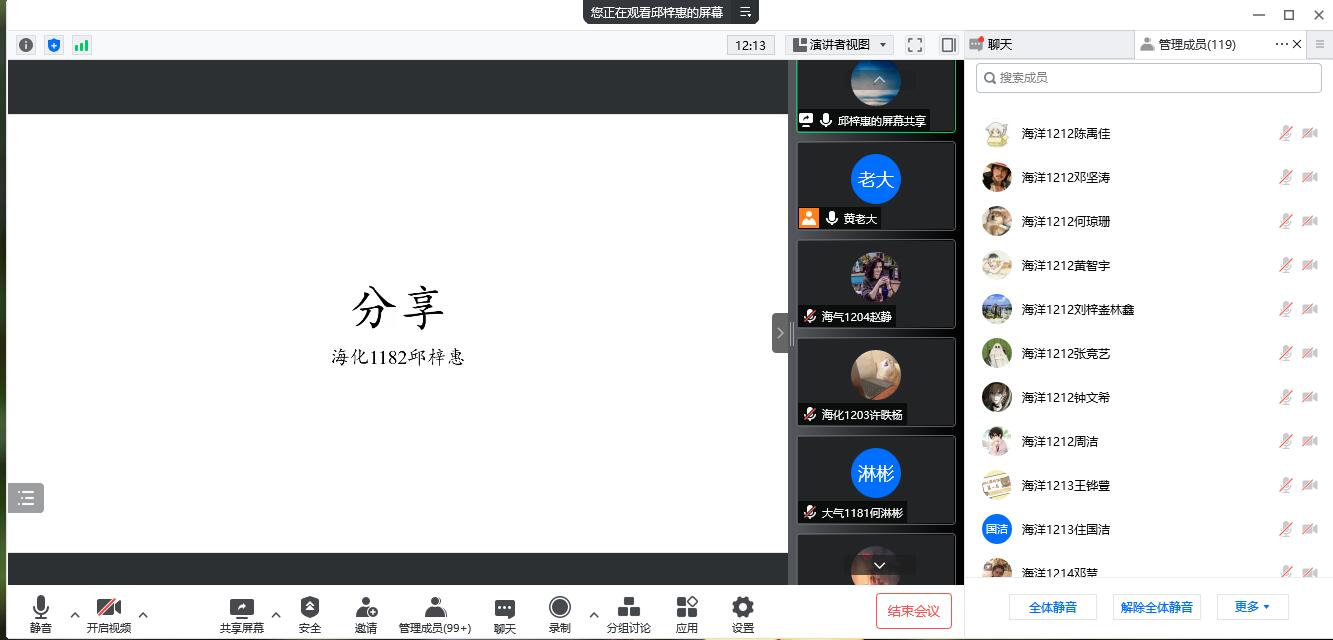Toggle the side panel layout icon
This screenshot has height=640, width=1333.
[x=948, y=45]
